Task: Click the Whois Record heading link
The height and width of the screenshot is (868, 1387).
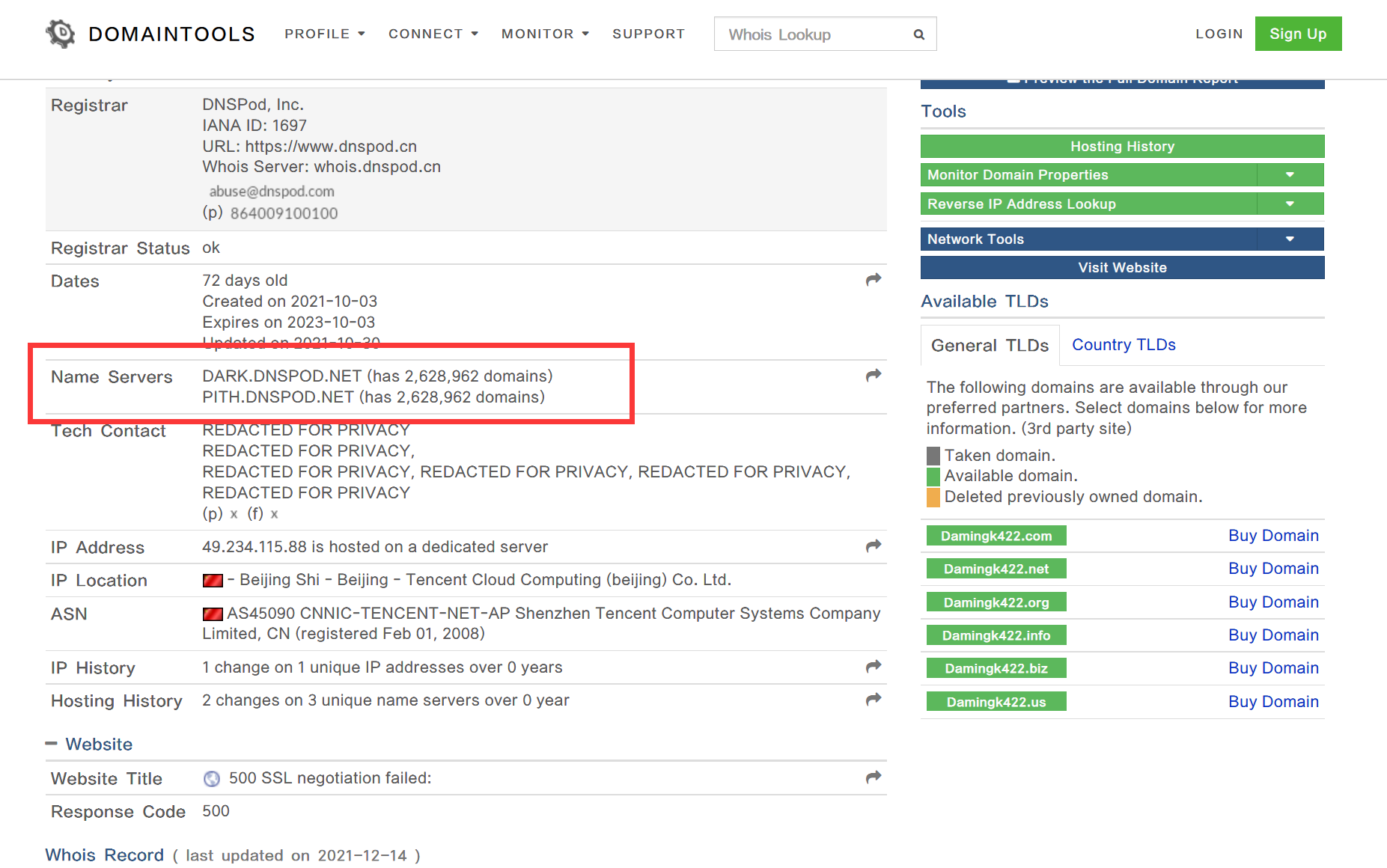Action: pos(104,855)
